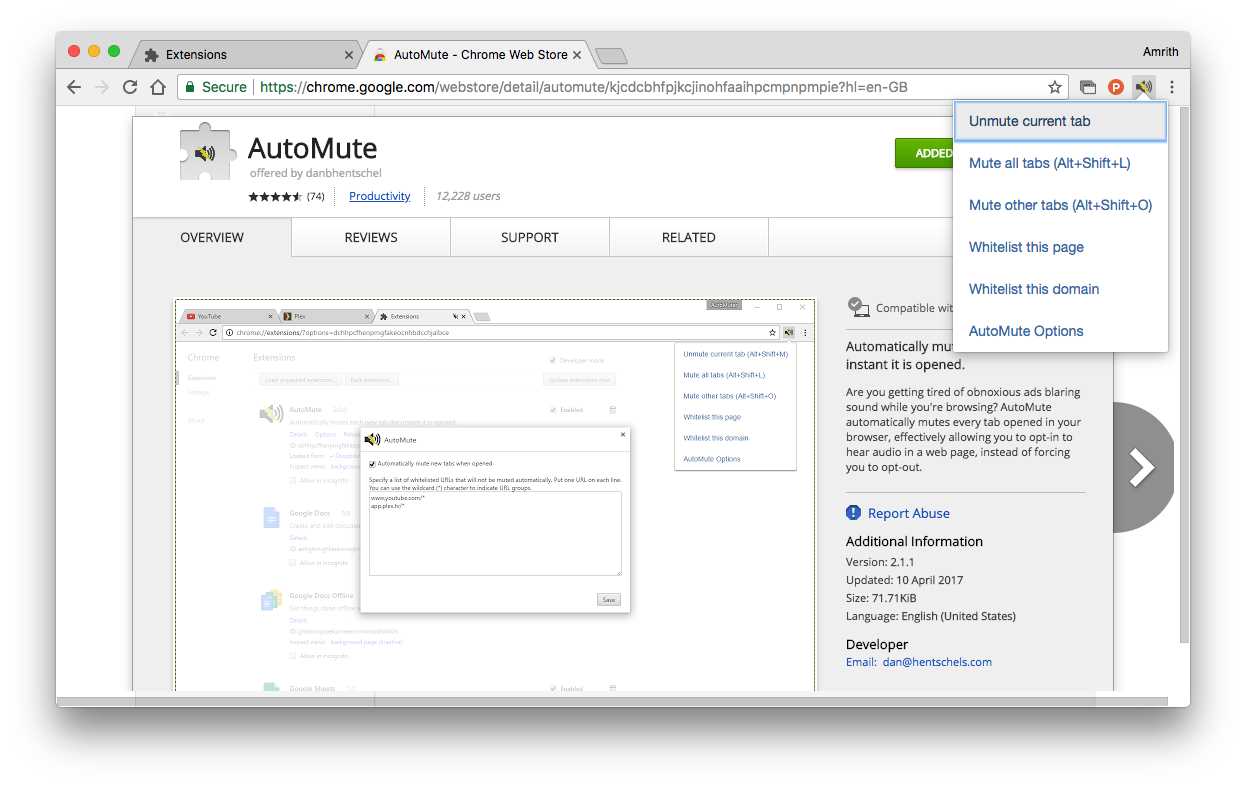Click the Report Abuse exclamation icon
The width and height of the screenshot is (1246, 787).
(x=853, y=513)
